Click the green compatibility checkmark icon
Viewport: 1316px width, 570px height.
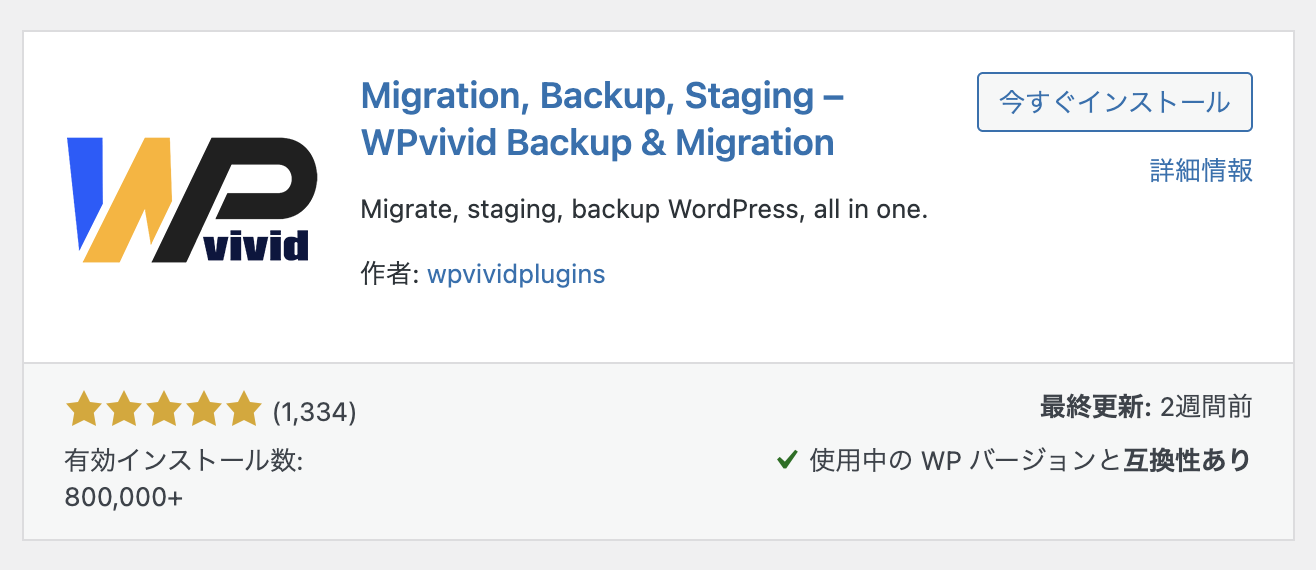787,460
